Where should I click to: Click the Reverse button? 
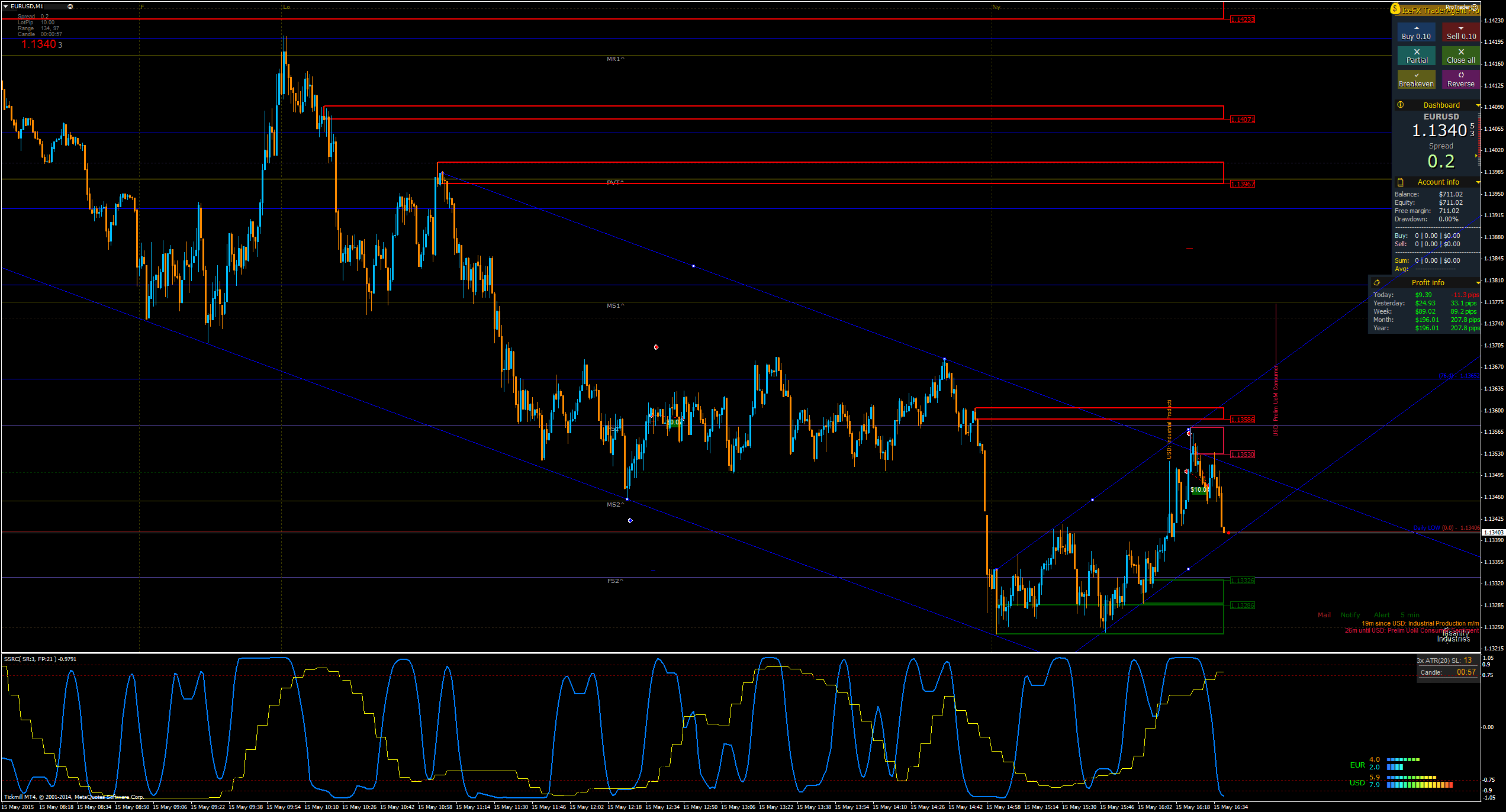pos(1460,79)
